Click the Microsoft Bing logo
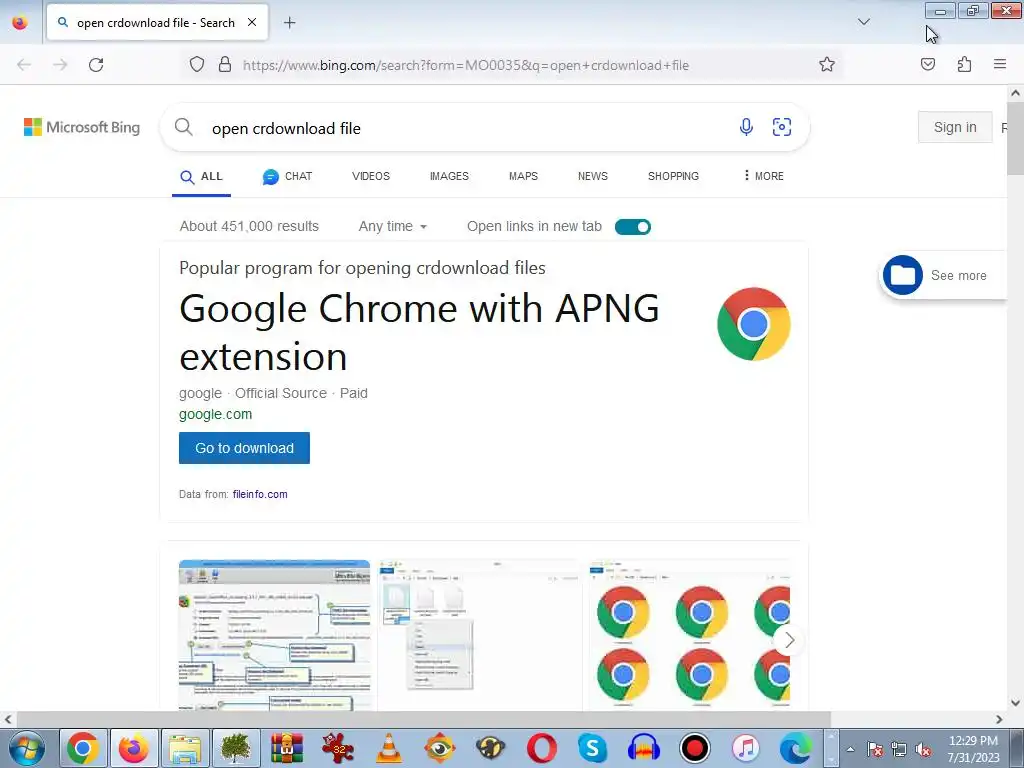The image size is (1024, 768). [x=82, y=127]
